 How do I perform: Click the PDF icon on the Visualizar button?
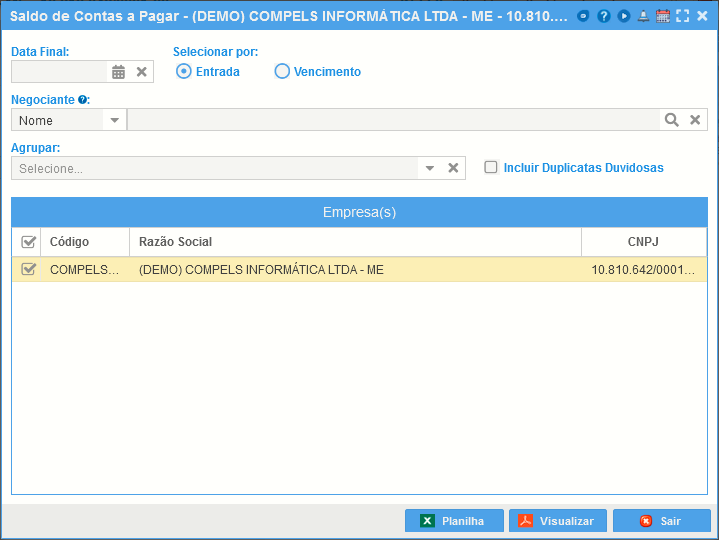pos(525,521)
